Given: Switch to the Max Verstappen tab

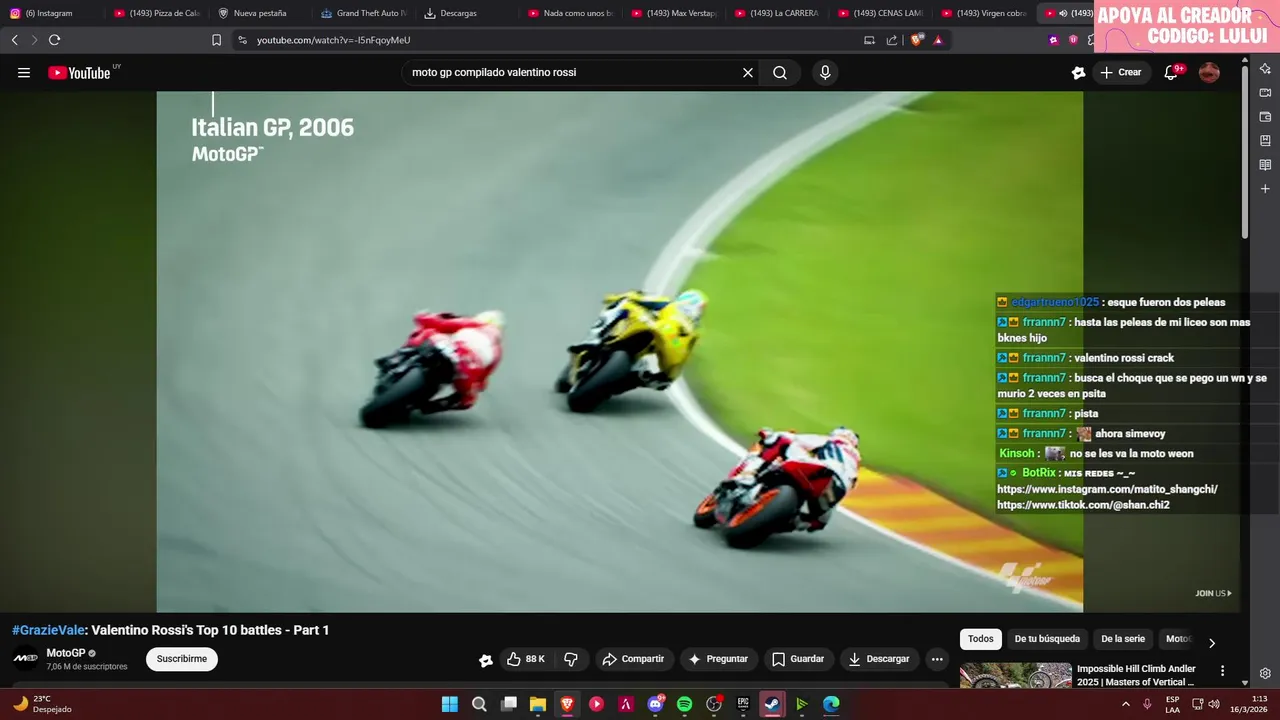Looking at the screenshot, I should coord(674,13).
